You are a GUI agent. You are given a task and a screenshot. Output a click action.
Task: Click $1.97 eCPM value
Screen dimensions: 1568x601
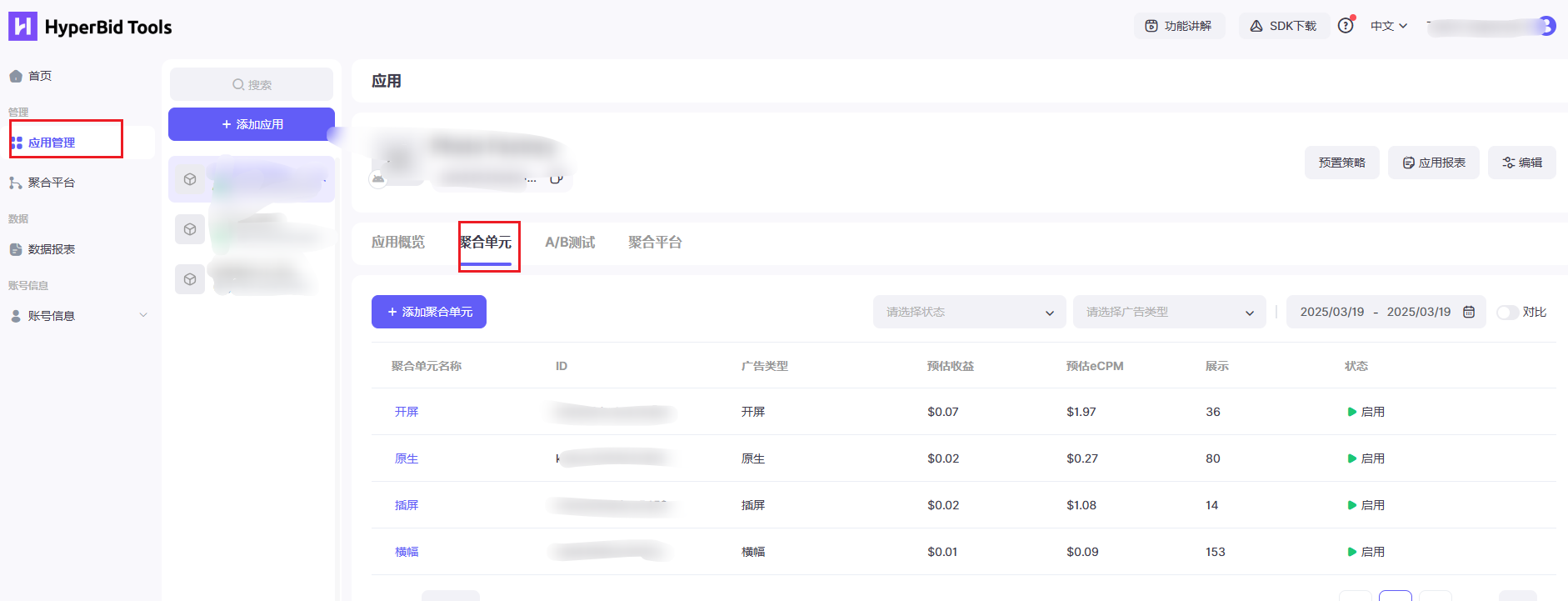pyautogui.click(x=1081, y=412)
